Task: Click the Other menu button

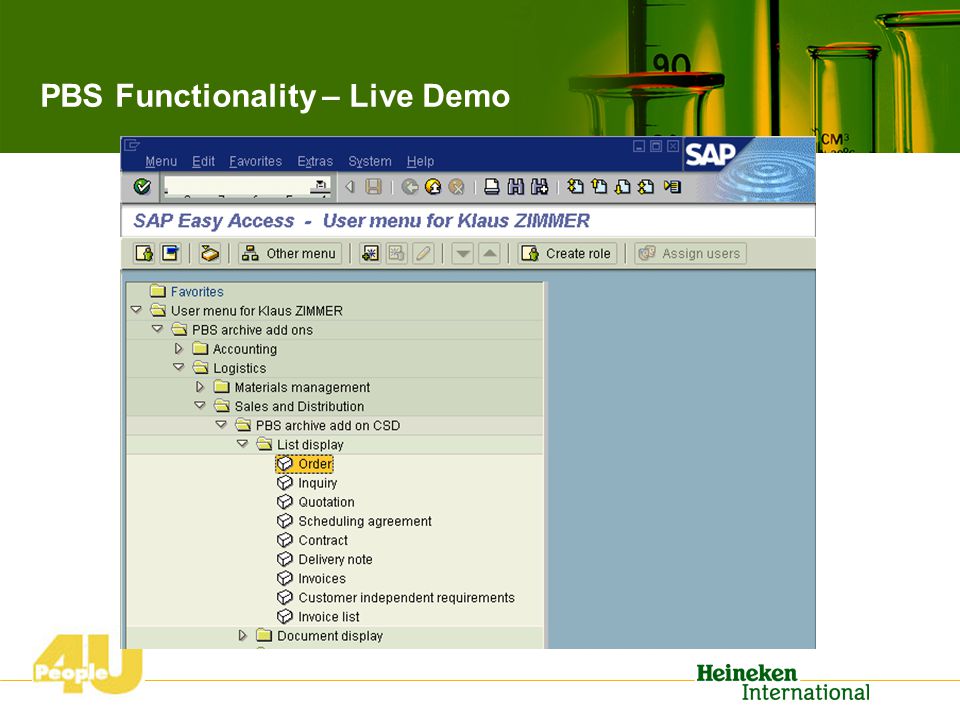Action: pyautogui.click(x=290, y=253)
